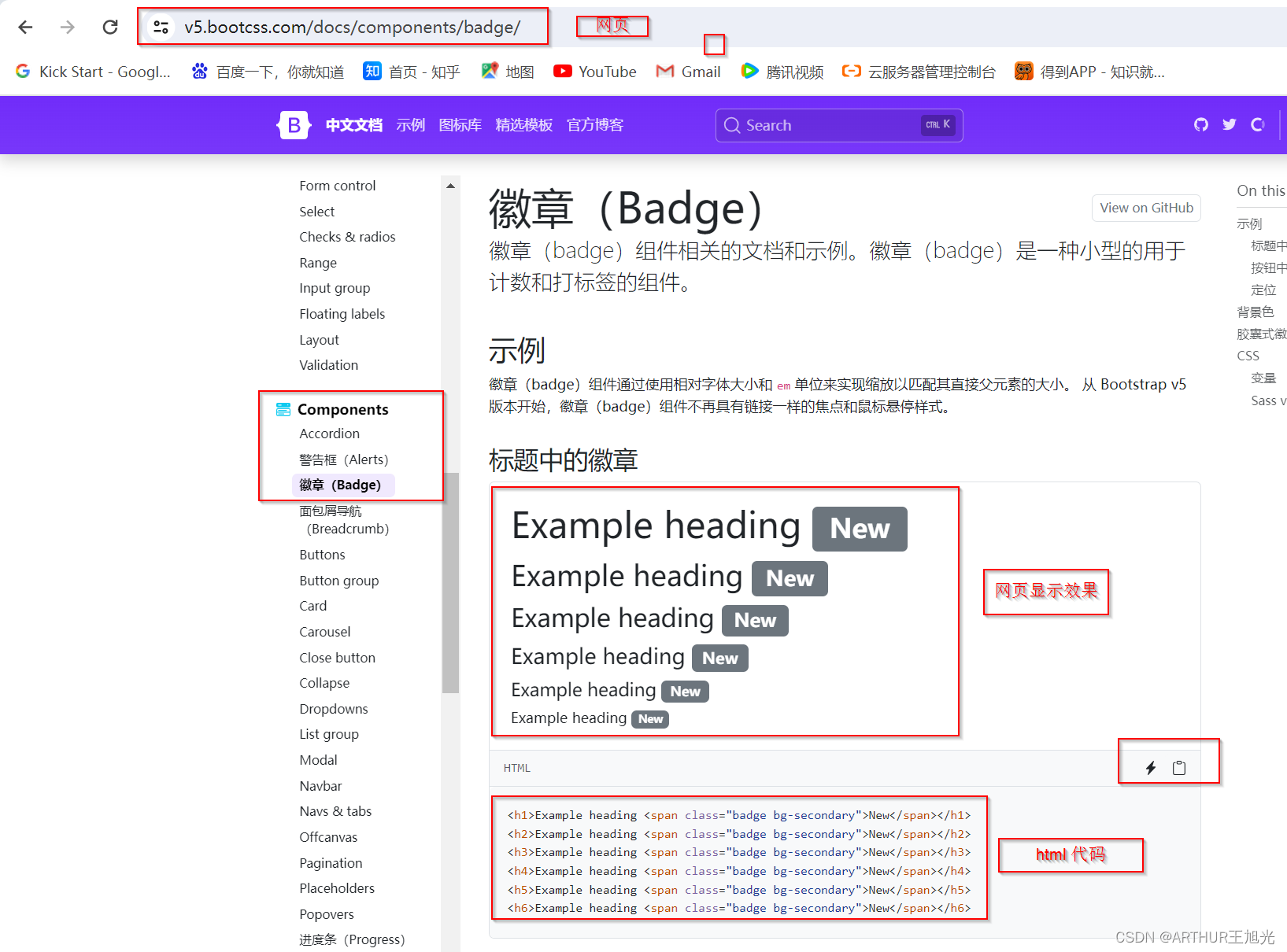1287x952 pixels.
Task: Open the 腾讯视频 bookmark
Action: (782, 72)
